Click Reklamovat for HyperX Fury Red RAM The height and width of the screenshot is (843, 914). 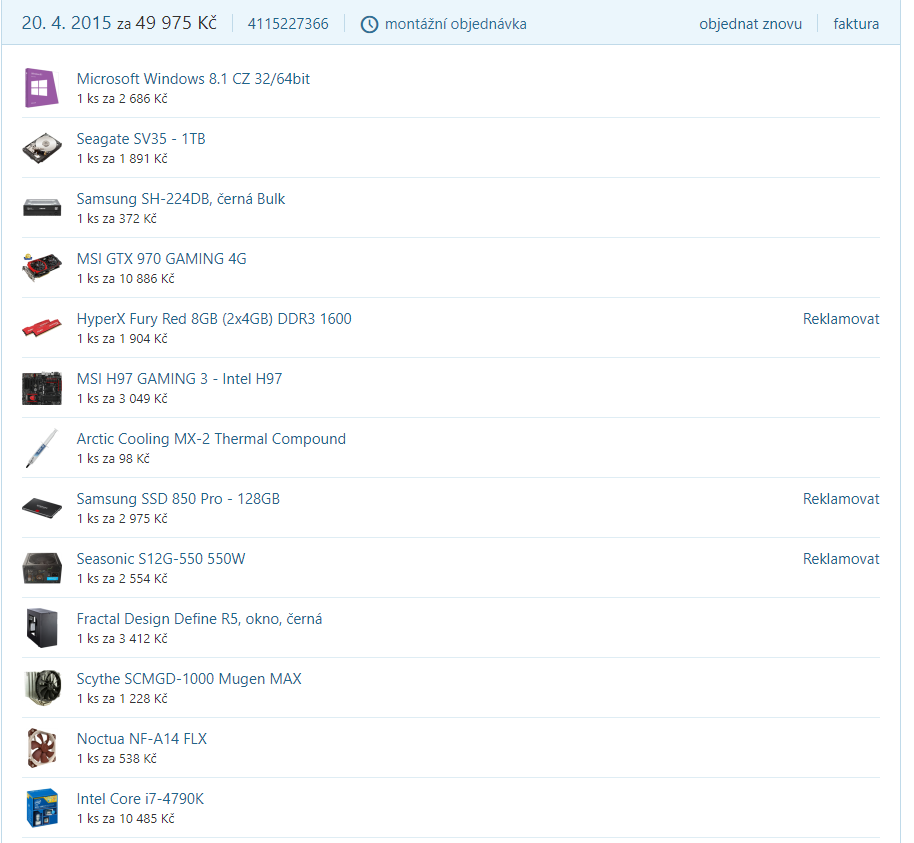tap(841, 319)
